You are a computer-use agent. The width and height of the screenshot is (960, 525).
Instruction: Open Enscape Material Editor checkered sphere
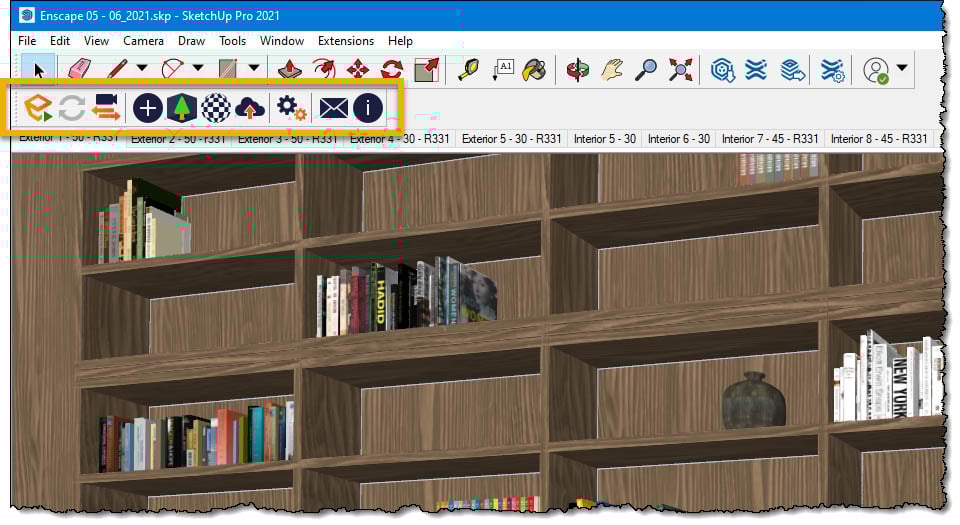click(x=216, y=108)
